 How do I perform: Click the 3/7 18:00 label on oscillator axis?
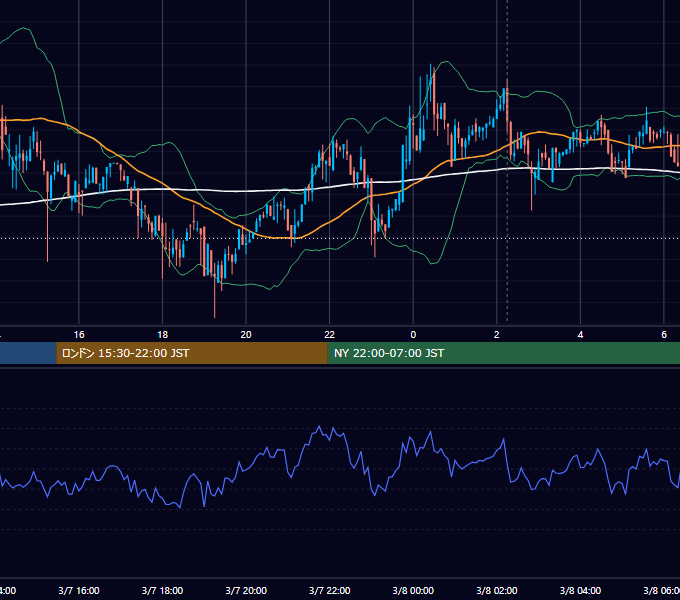point(162,590)
